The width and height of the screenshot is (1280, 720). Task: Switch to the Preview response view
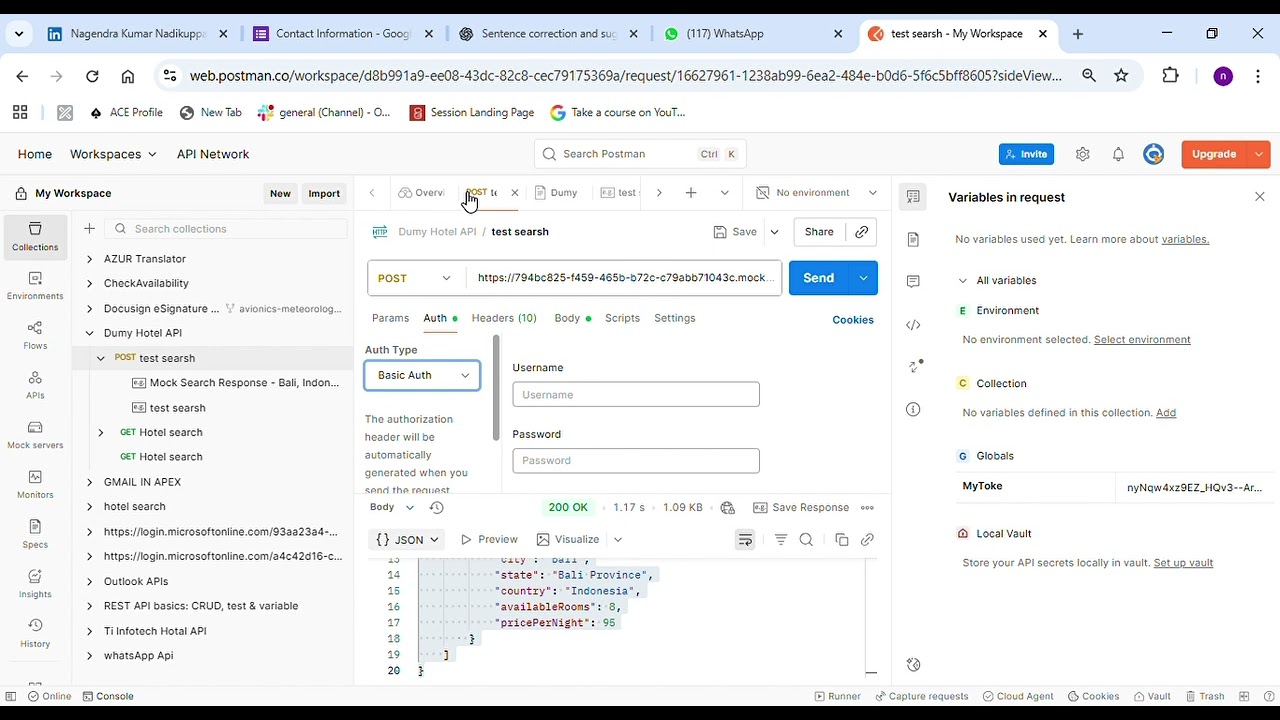pos(489,540)
